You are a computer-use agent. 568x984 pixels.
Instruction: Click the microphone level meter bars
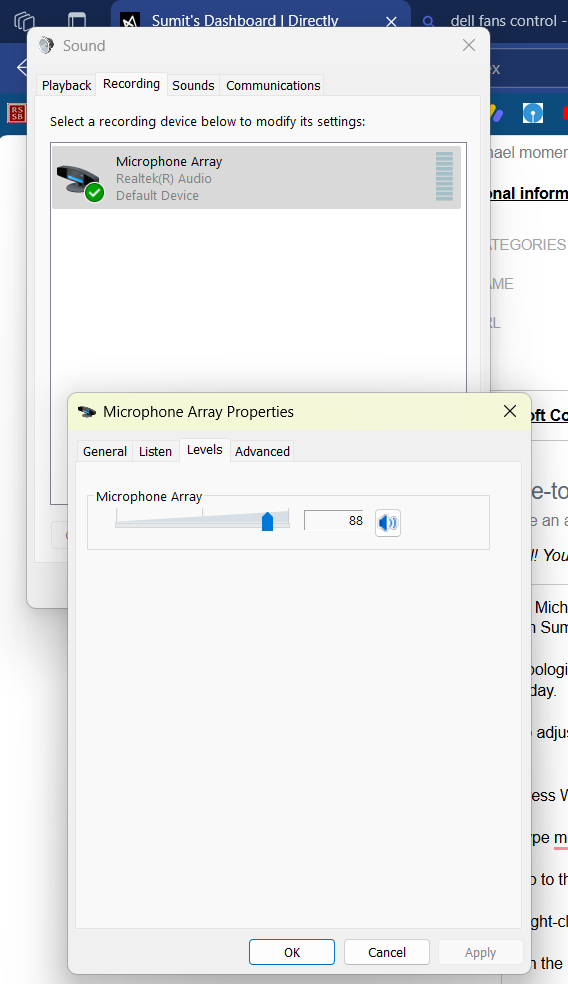(x=444, y=176)
